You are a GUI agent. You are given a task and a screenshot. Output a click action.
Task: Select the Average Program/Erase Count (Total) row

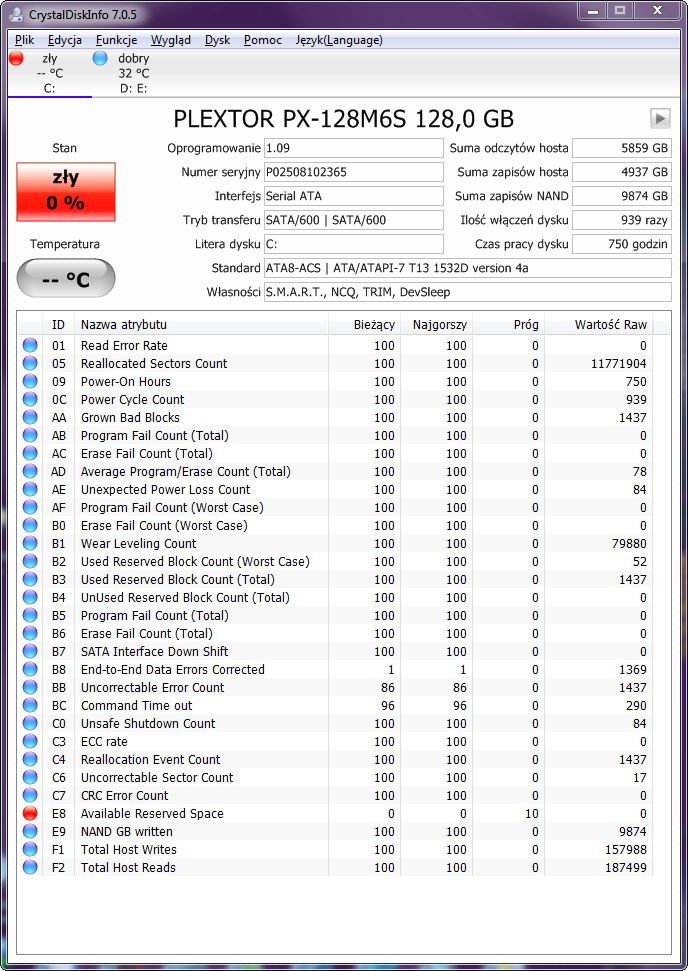click(335, 471)
